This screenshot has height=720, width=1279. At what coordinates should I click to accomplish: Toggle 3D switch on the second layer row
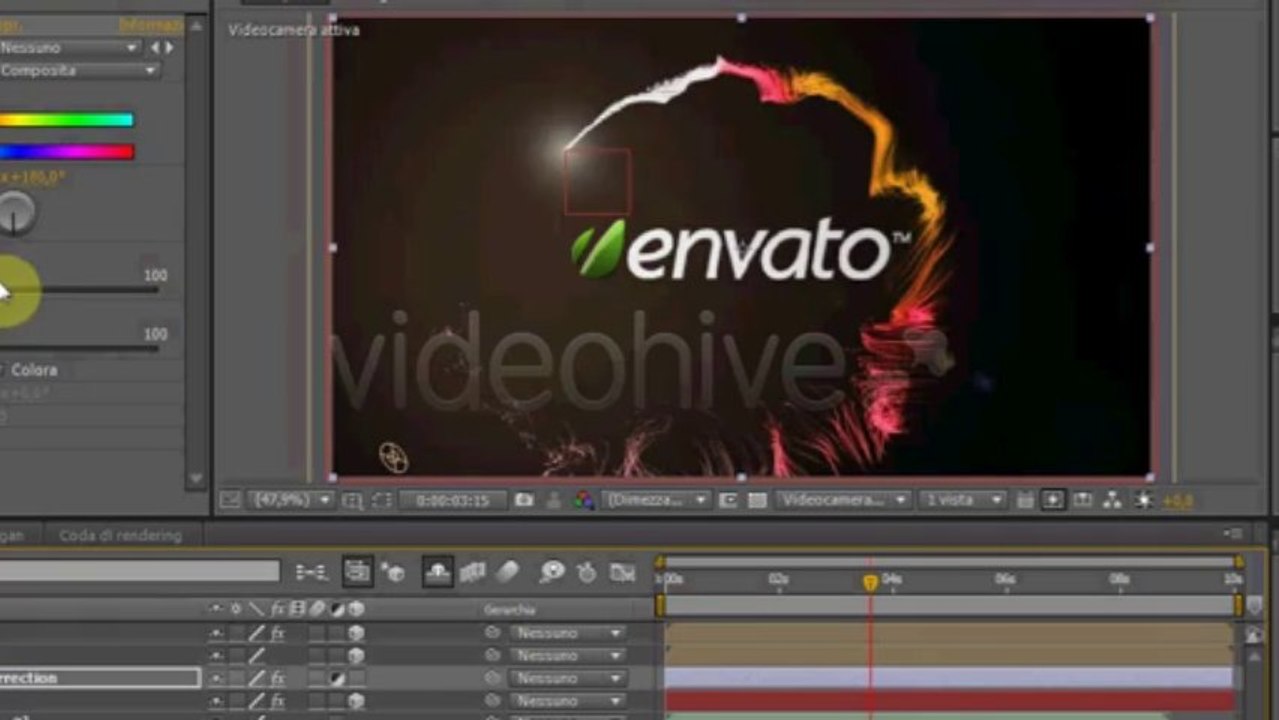coord(356,656)
